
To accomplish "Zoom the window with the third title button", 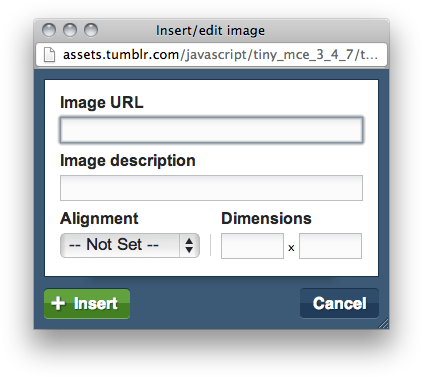I will coord(91,30).
